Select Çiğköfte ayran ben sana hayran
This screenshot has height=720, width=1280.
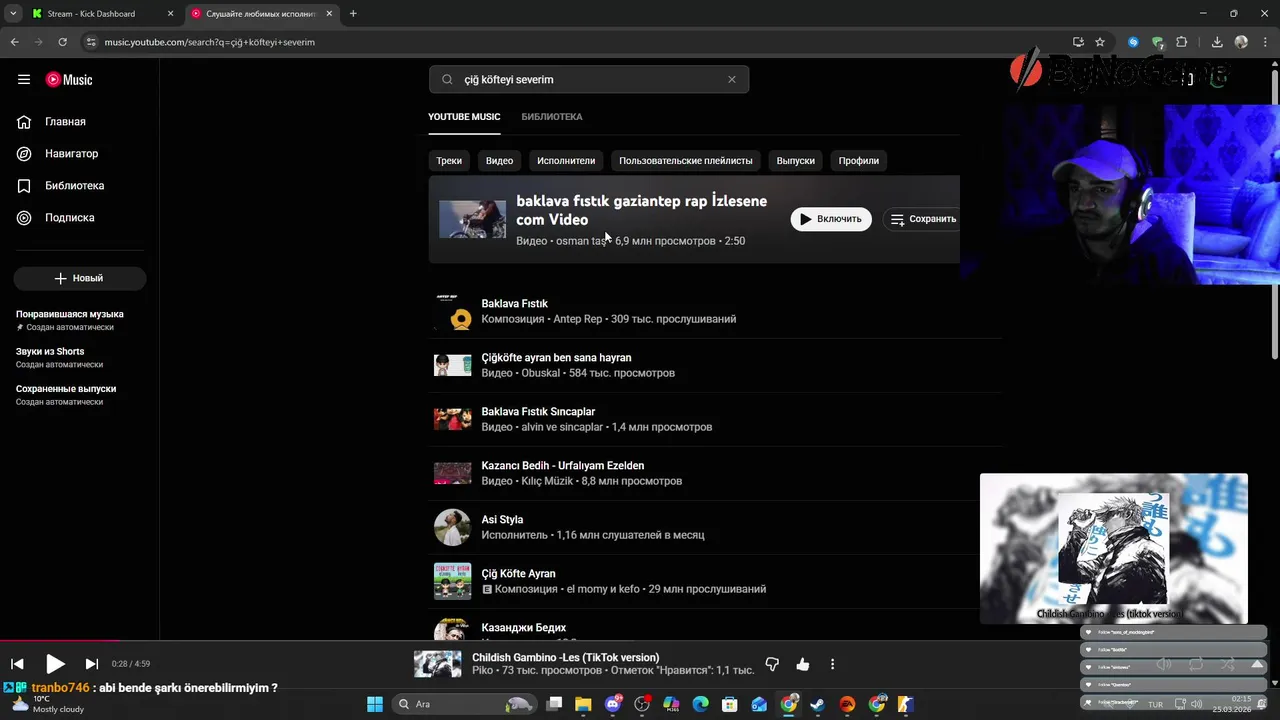coord(715,365)
